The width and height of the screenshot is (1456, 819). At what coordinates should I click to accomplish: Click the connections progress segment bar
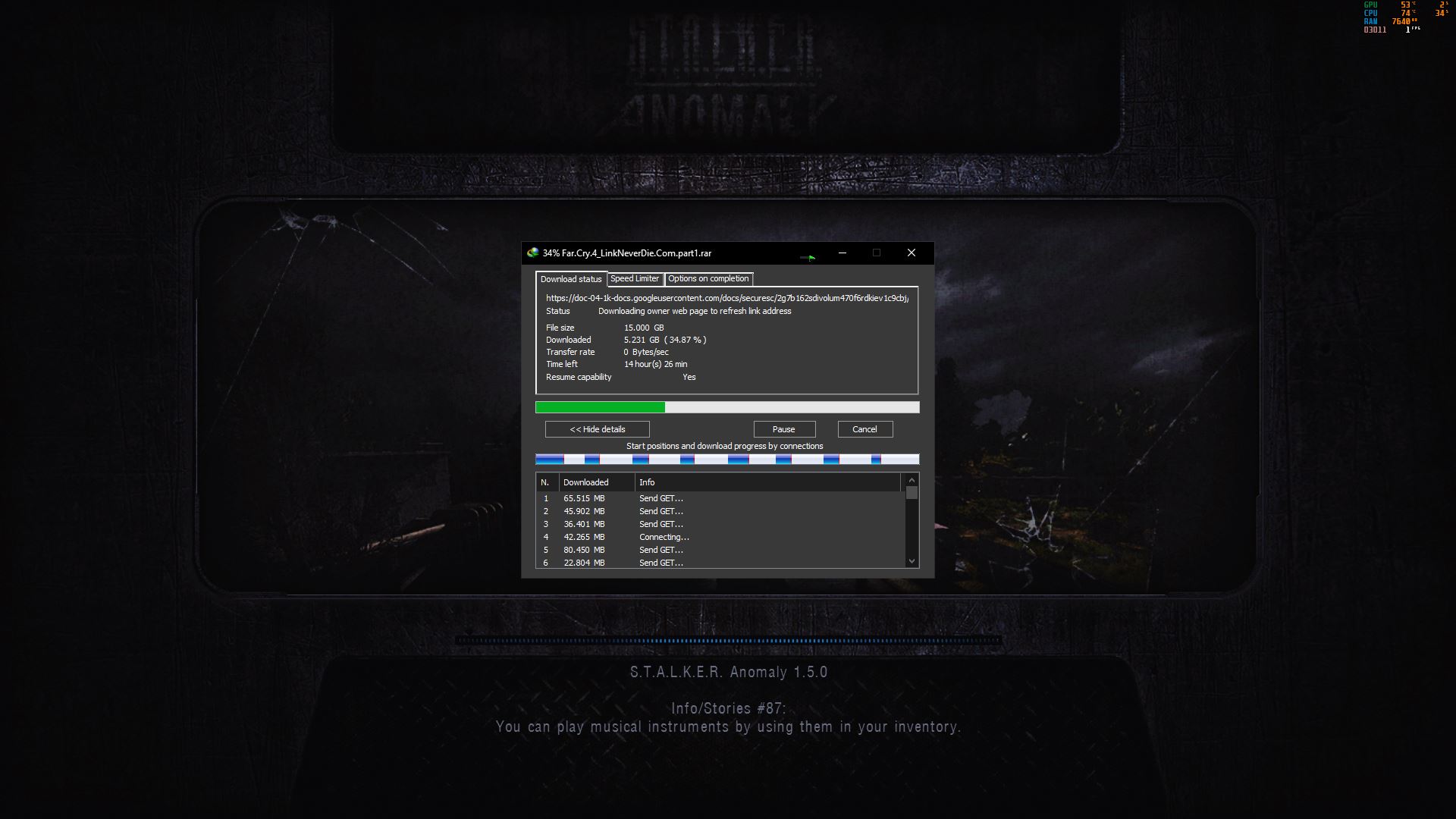pyautogui.click(x=726, y=460)
